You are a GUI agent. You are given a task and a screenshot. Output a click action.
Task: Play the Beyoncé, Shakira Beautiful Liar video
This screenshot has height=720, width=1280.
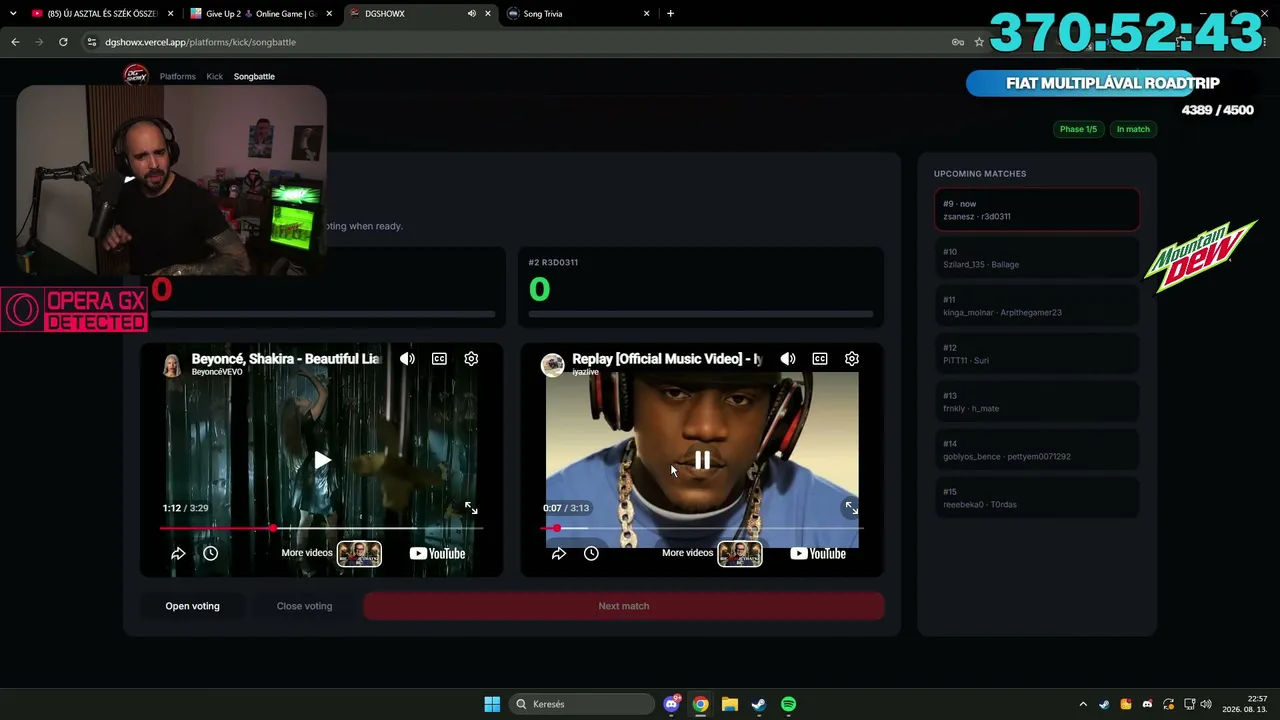pyautogui.click(x=322, y=460)
